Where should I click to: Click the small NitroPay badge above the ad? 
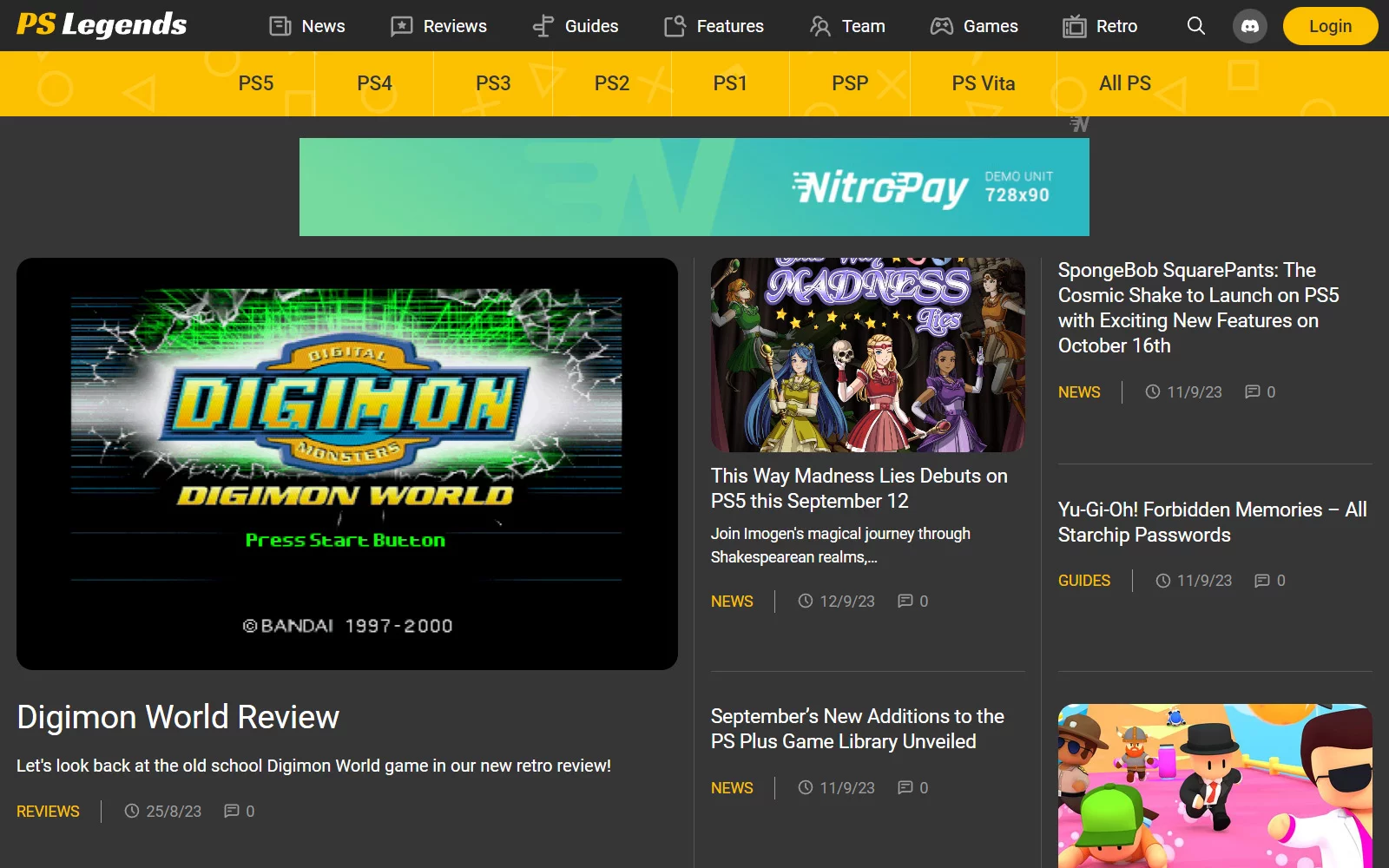(x=1079, y=124)
